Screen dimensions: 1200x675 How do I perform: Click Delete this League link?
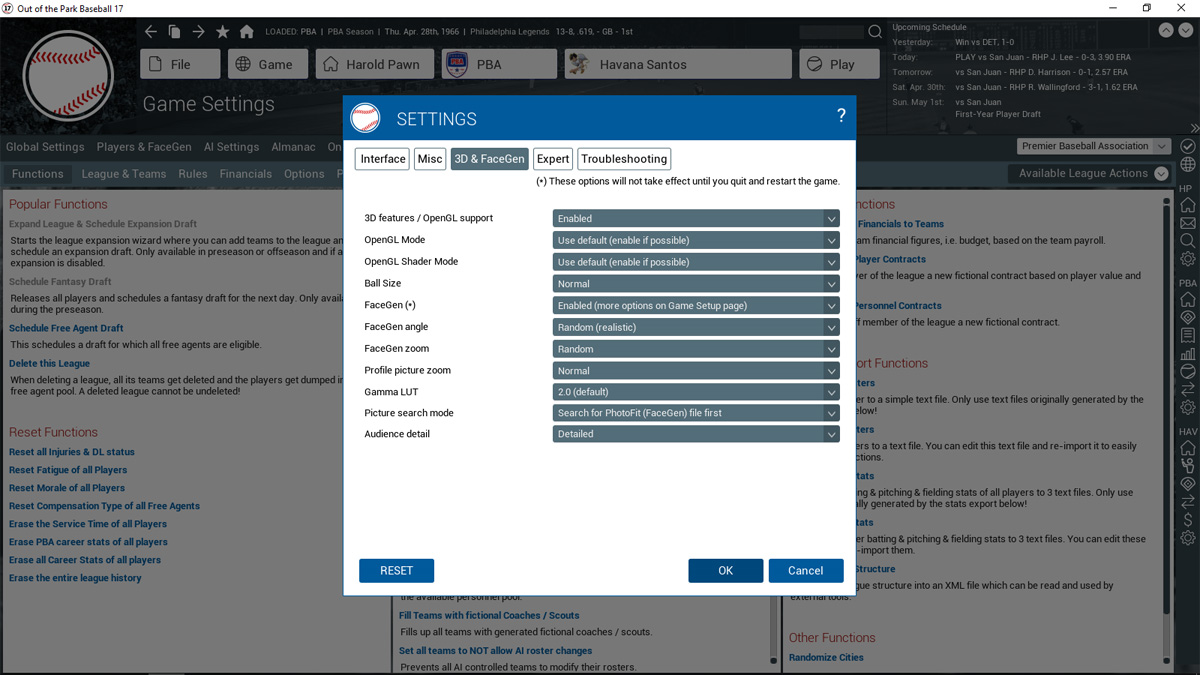click(49, 364)
